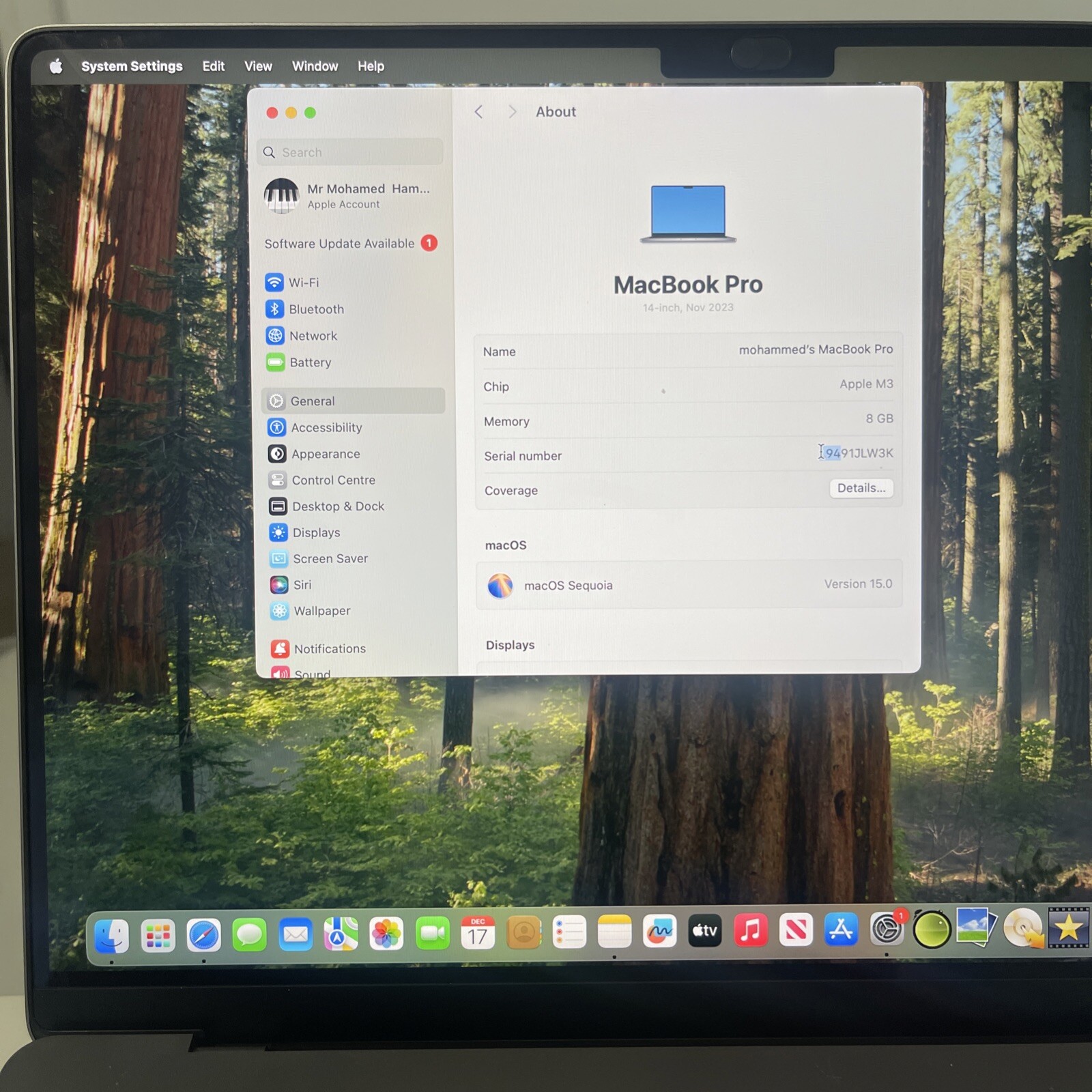
Task: Open Notifications settings
Action: 318,648
